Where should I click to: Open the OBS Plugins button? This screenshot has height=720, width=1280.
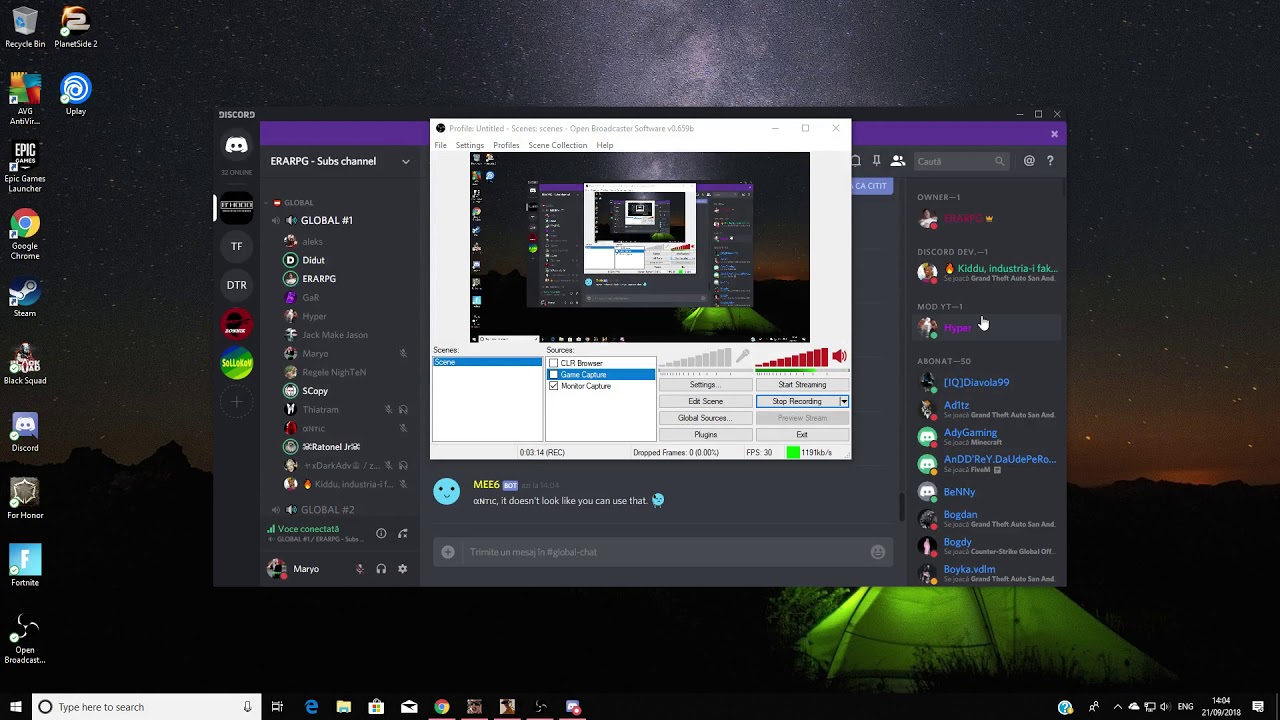tap(705, 435)
